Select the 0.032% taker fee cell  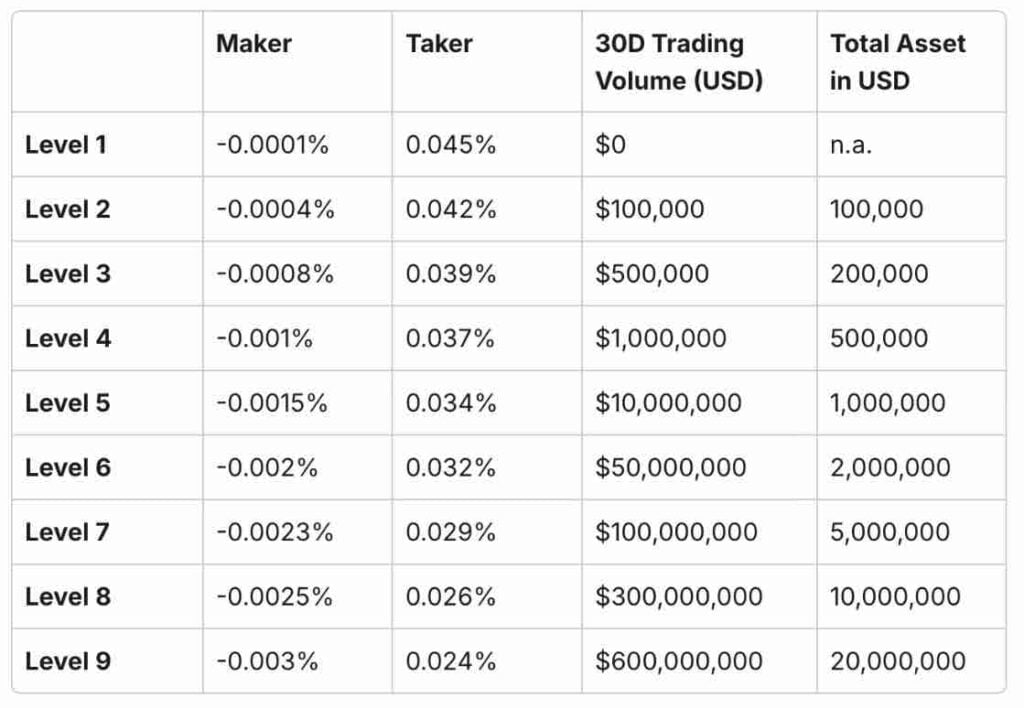(x=451, y=468)
